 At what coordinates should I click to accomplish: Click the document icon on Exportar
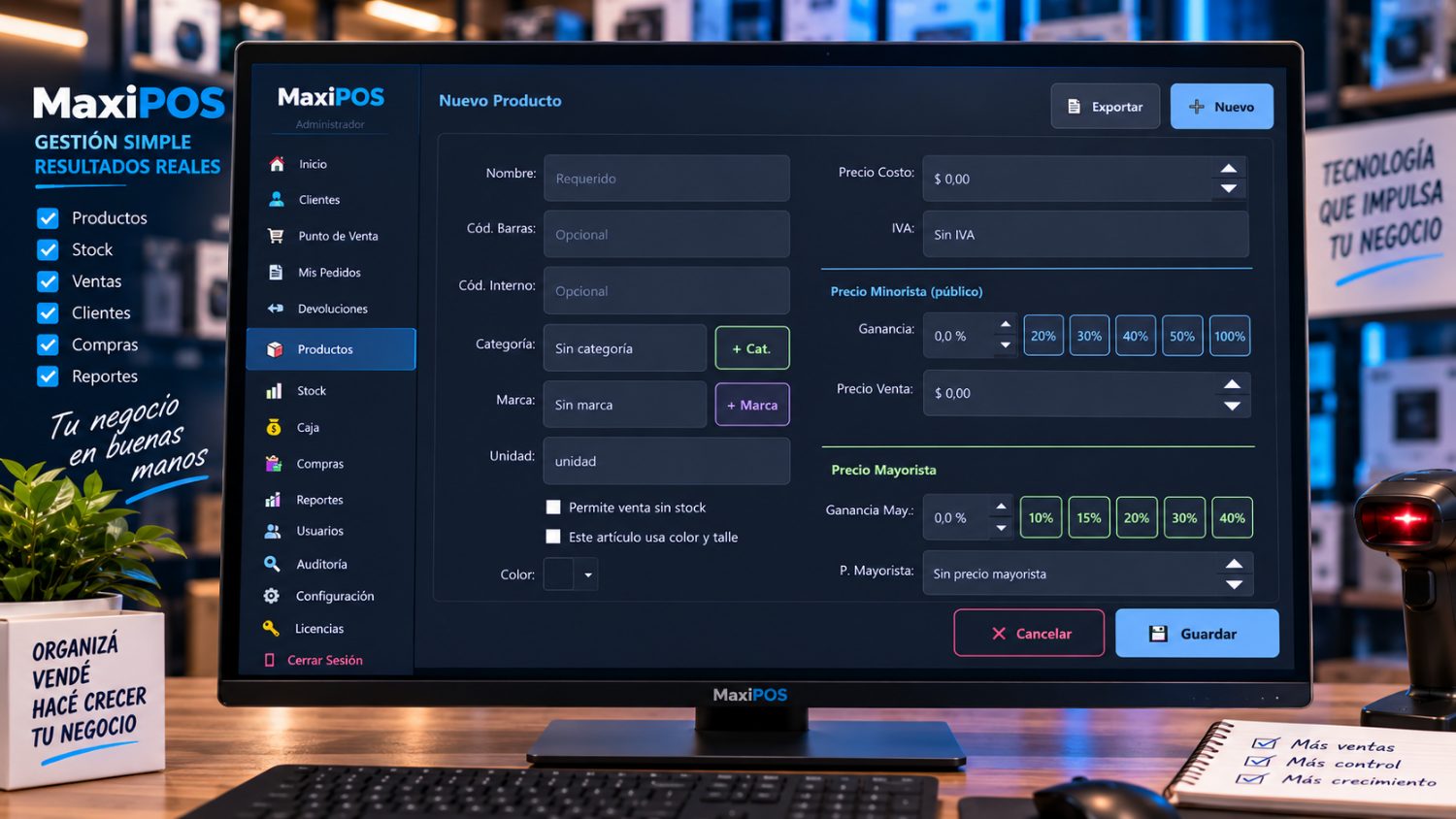tap(1075, 107)
